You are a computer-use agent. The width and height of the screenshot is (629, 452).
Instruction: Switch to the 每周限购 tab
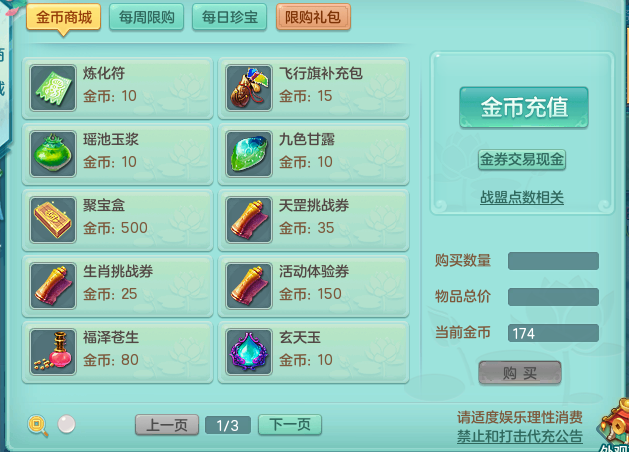[146, 17]
